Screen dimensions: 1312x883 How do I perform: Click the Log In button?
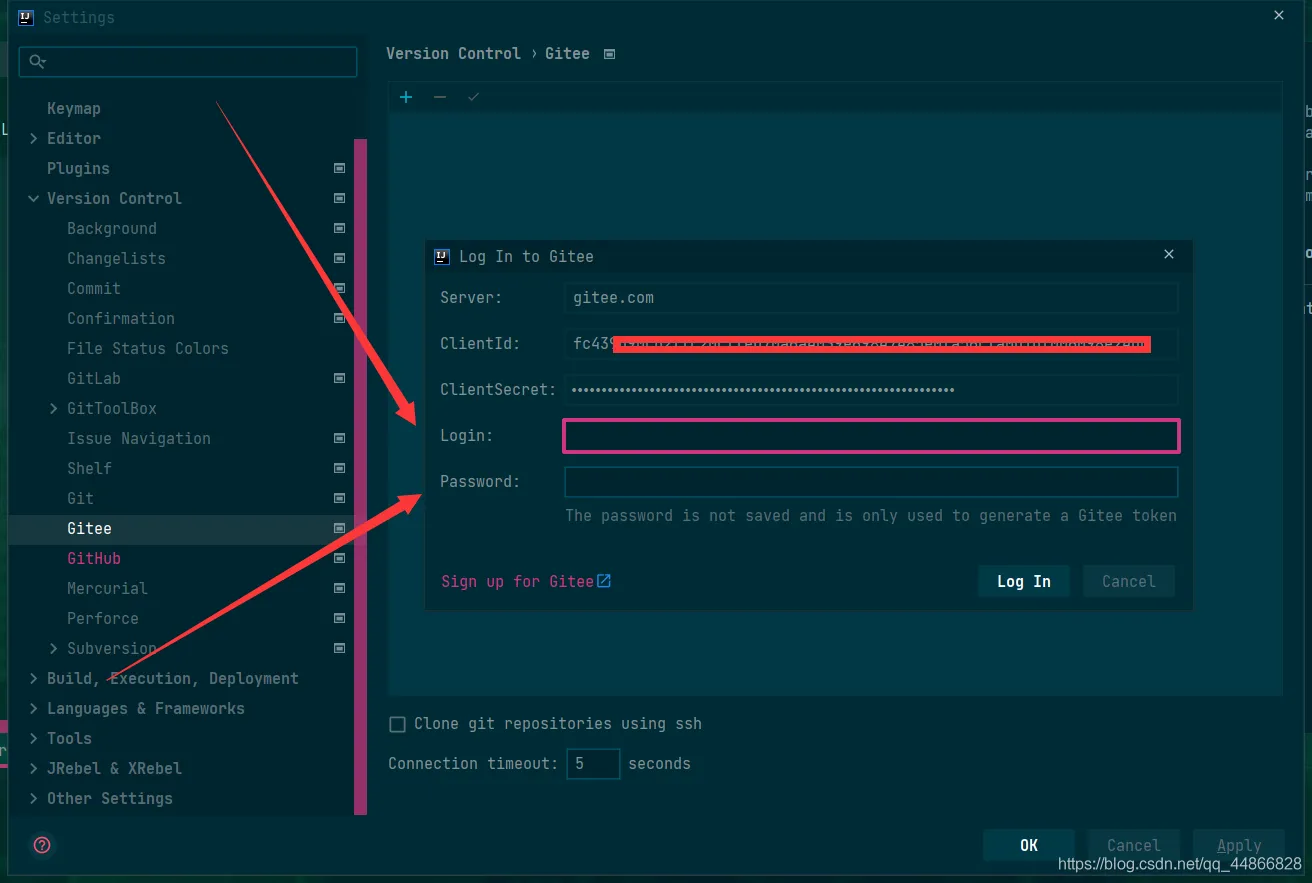pos(1024,581)
